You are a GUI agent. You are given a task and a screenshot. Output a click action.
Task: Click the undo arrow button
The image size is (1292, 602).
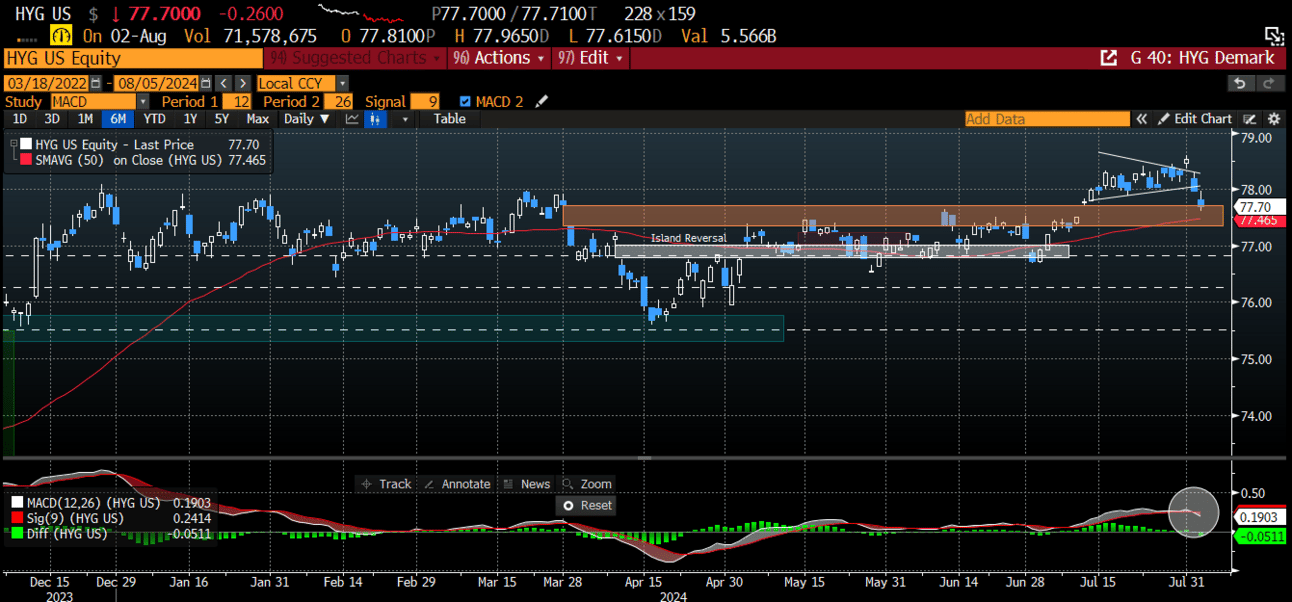(1240, 83)
